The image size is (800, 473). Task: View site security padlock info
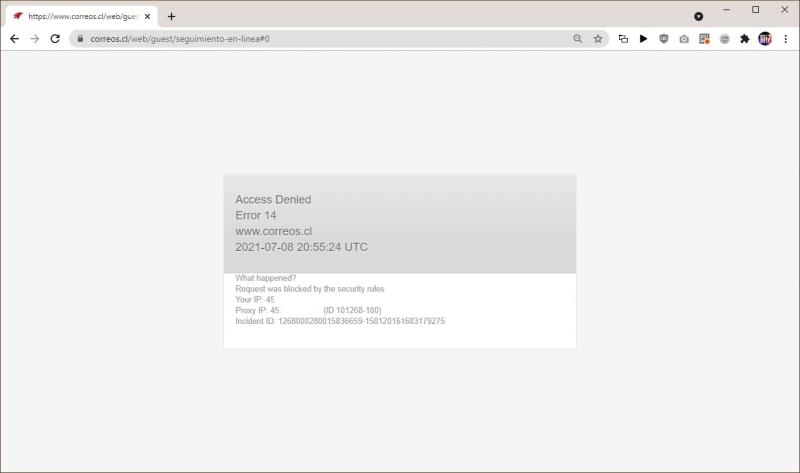pos(80,39)
